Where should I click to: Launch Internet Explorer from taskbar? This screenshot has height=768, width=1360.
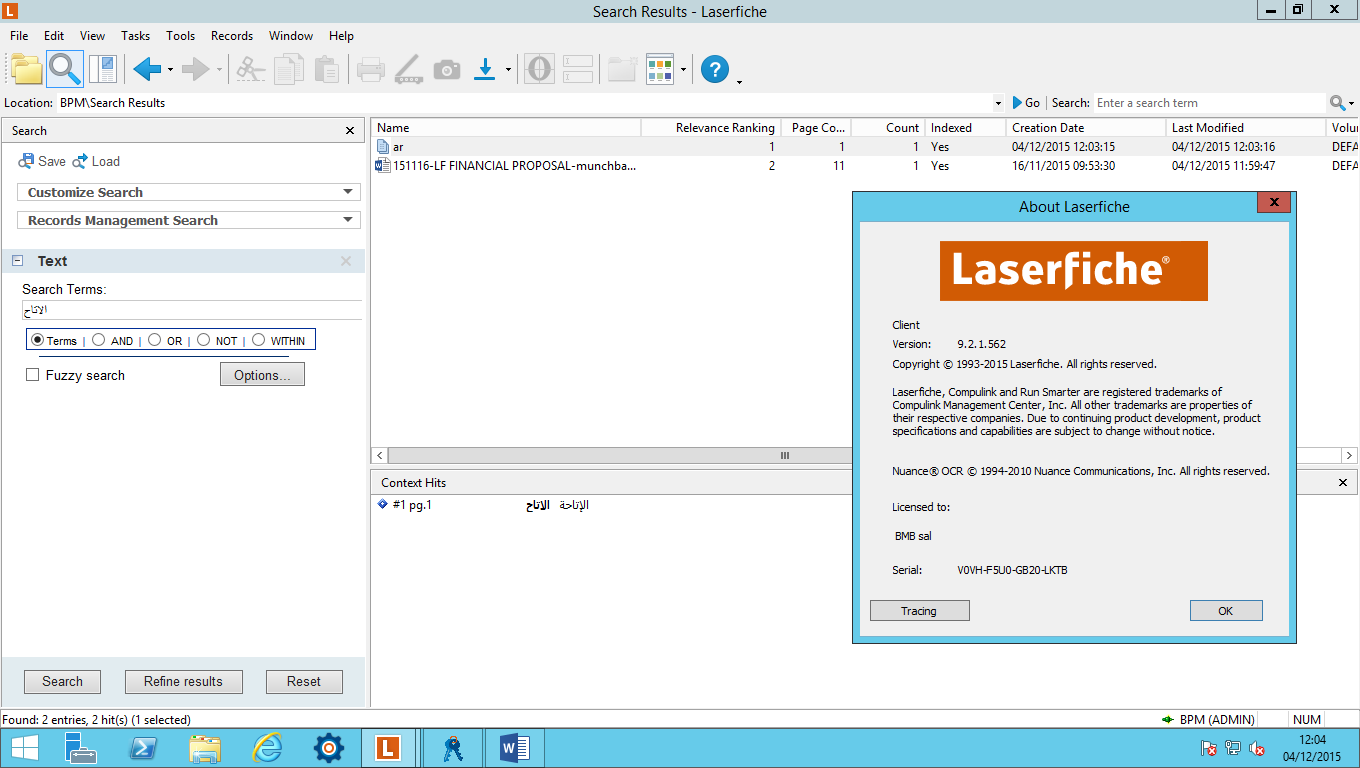click(267, 747)
